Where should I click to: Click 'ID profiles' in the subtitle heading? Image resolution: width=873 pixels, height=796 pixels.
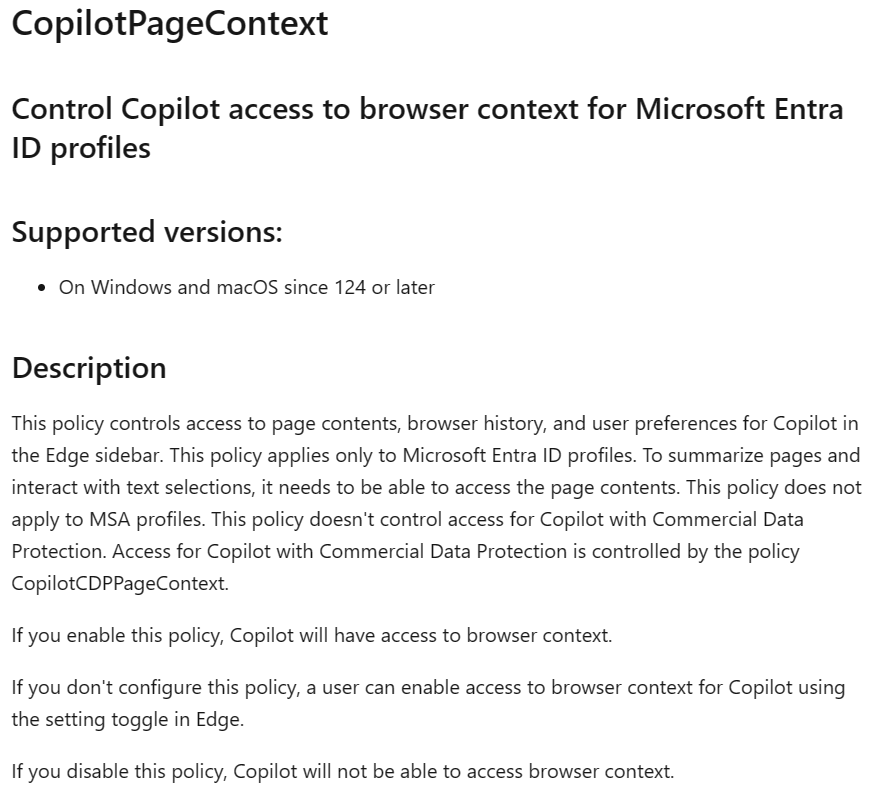pos(81,148)
